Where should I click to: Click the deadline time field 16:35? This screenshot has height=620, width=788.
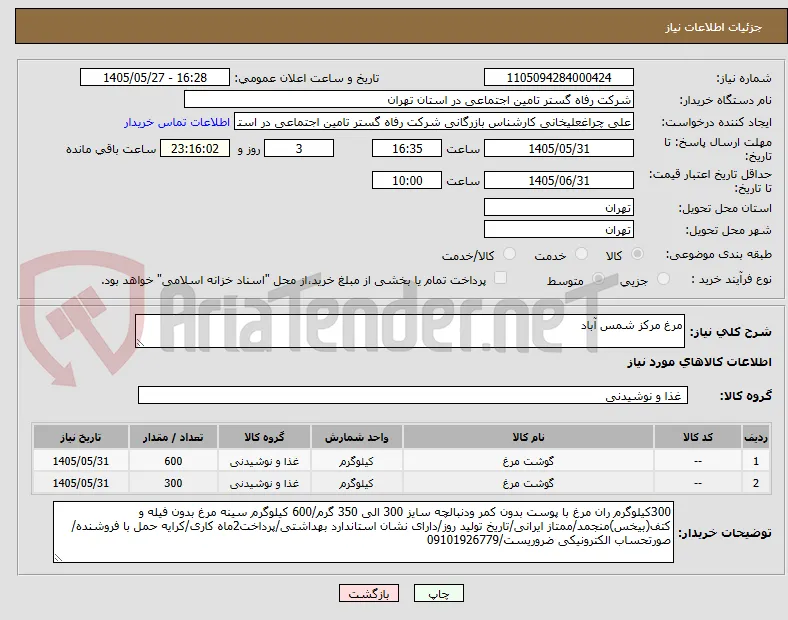pyautogui.click(x=407, y=149)
